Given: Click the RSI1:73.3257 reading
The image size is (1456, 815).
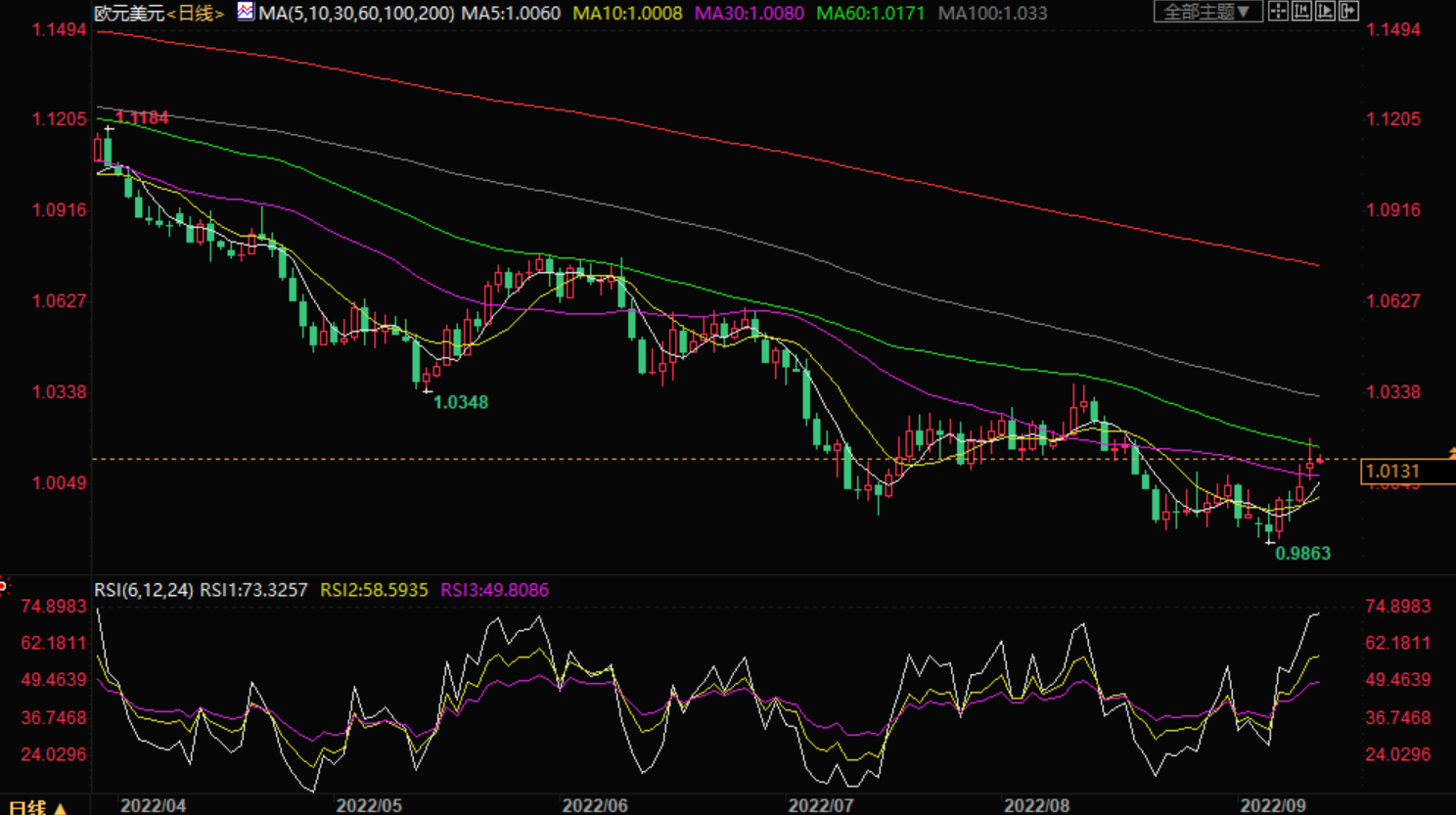Looking at the screenshot, I should (253, 590).
